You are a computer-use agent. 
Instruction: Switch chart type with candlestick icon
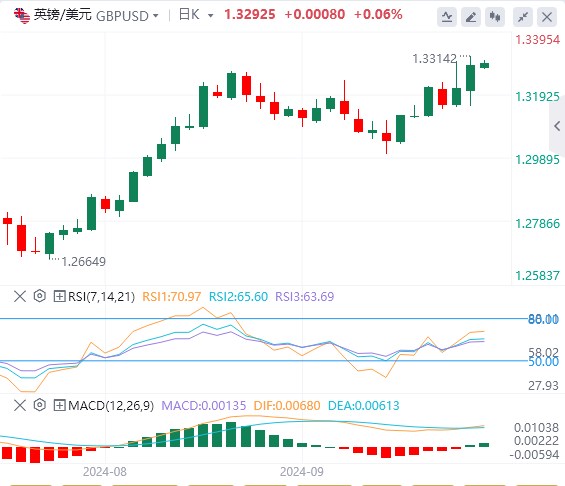495,17
